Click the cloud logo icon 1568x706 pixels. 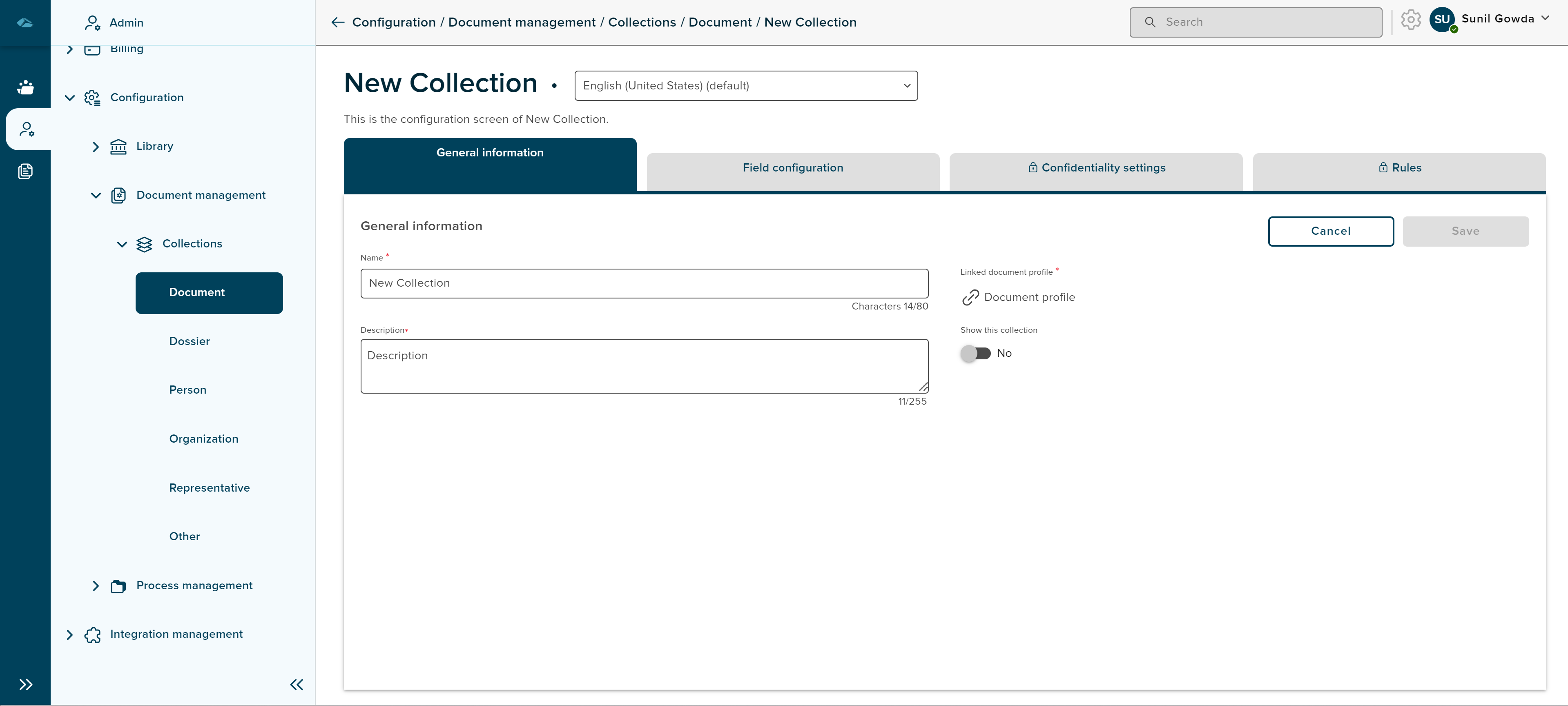pos(25,22)
